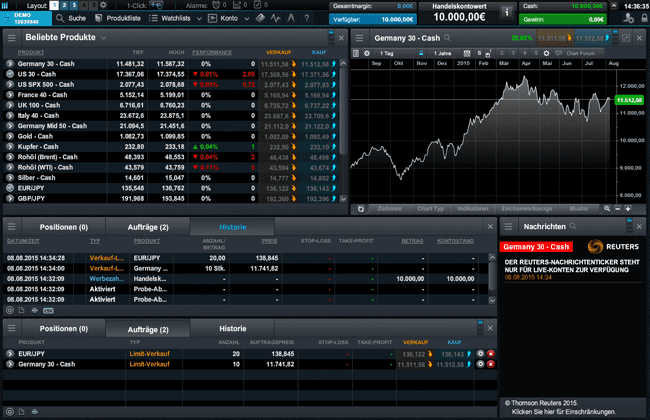
Task: Open the Germany 30 chart panel menu
Action: pyautogui.click(x=359, y=38)
